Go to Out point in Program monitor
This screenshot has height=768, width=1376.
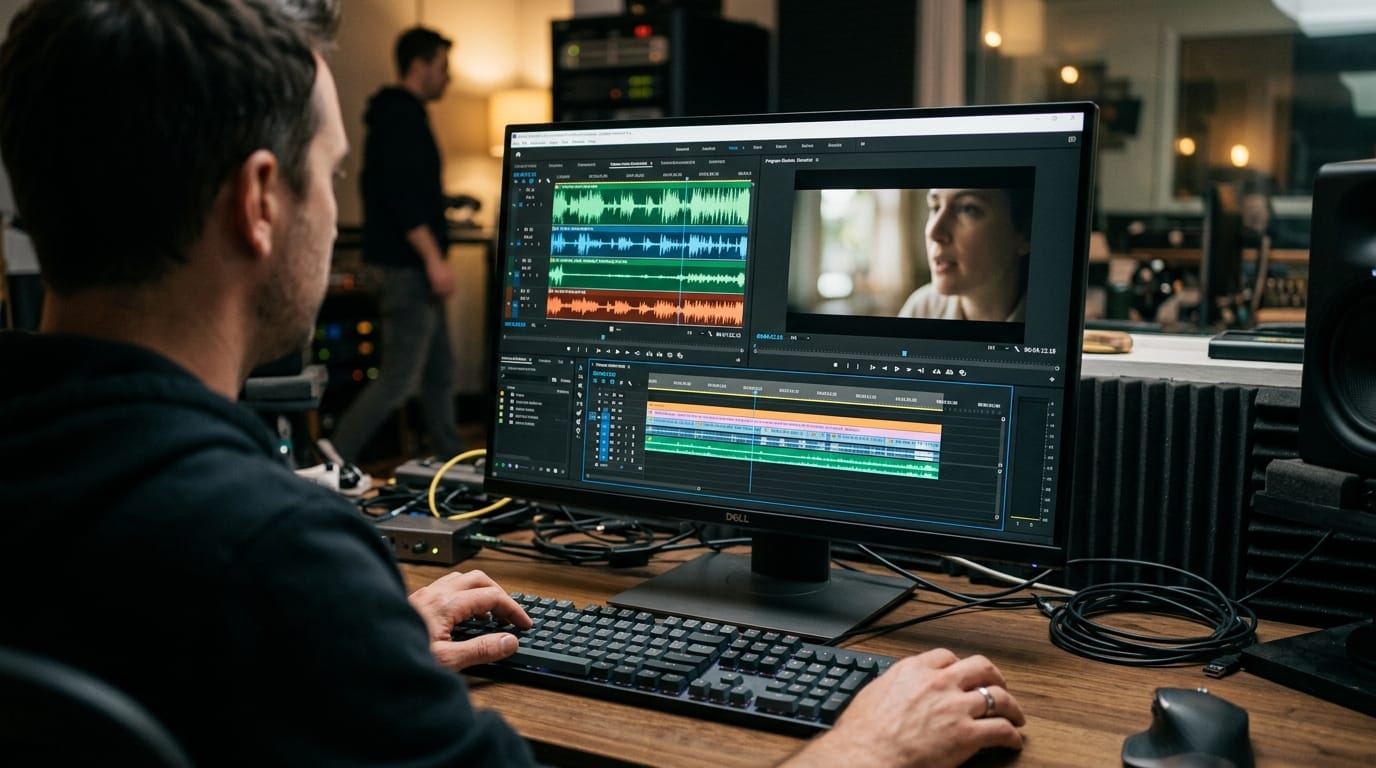pos(920,371)
